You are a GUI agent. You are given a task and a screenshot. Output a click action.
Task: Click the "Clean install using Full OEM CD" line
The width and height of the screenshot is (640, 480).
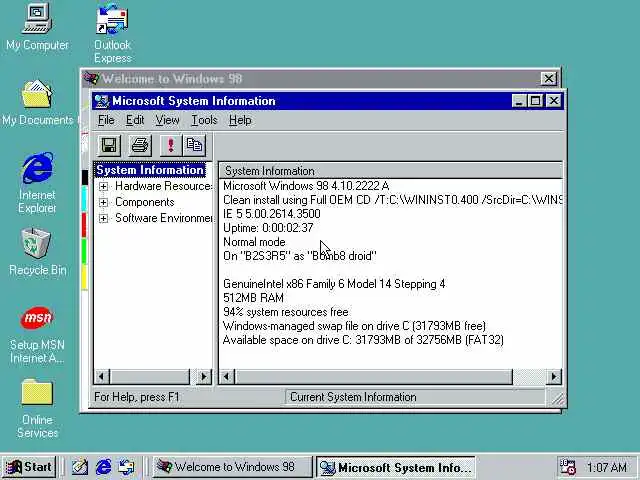coord(393,200)
